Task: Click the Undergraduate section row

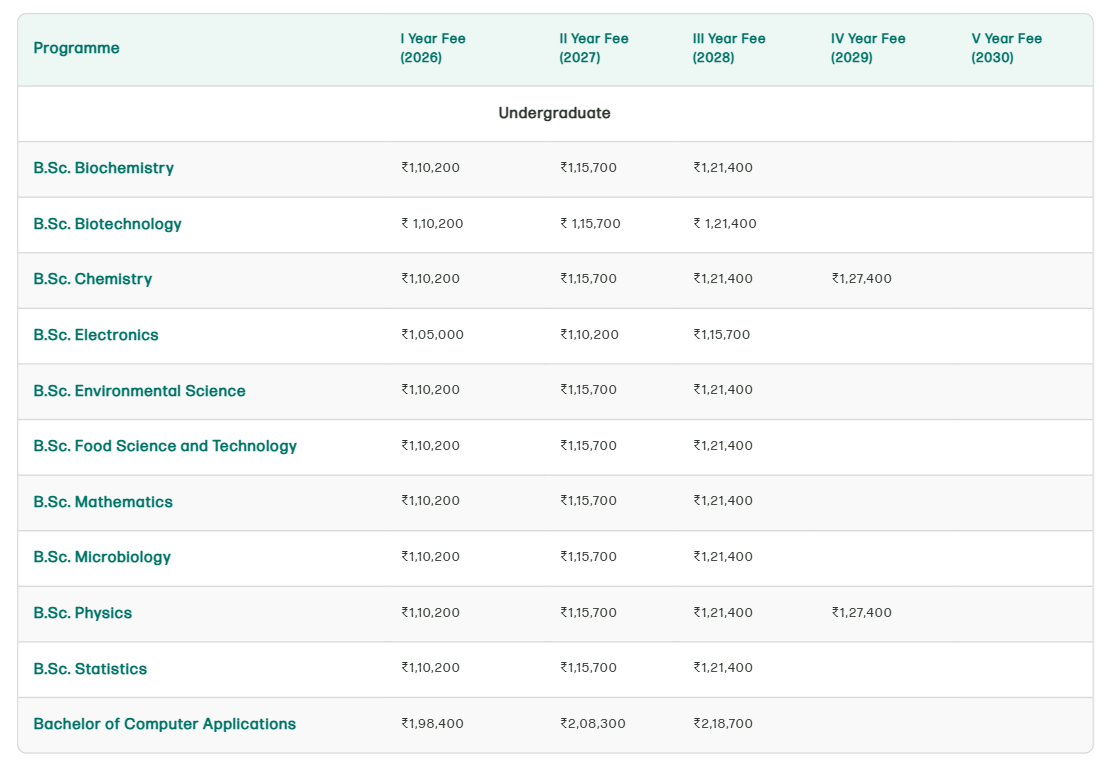Action: click(x=553, y=113)
